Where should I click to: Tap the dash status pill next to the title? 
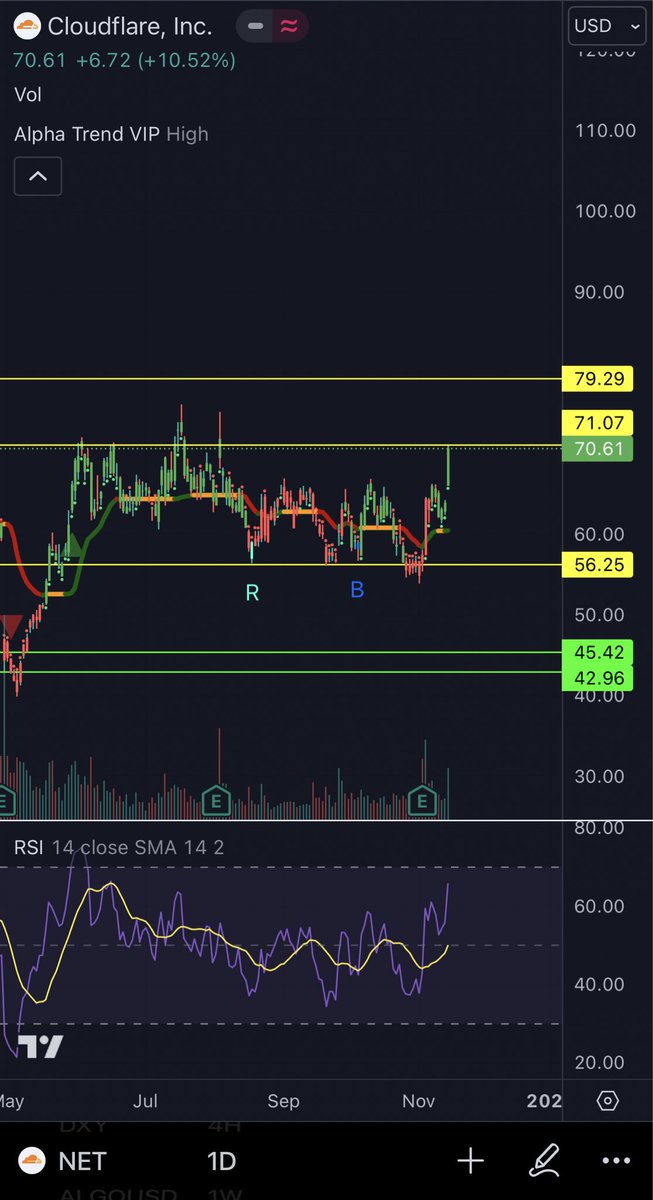(x=257, y=27)
